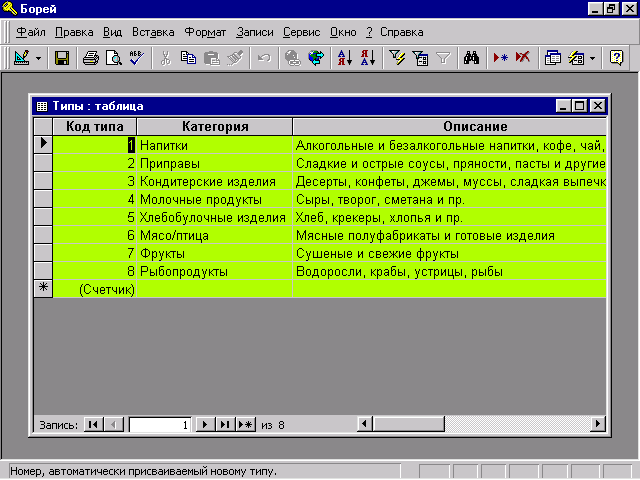Apply filter funnel icon
This screenshot has height=480, width=640.
pos(443,58)
